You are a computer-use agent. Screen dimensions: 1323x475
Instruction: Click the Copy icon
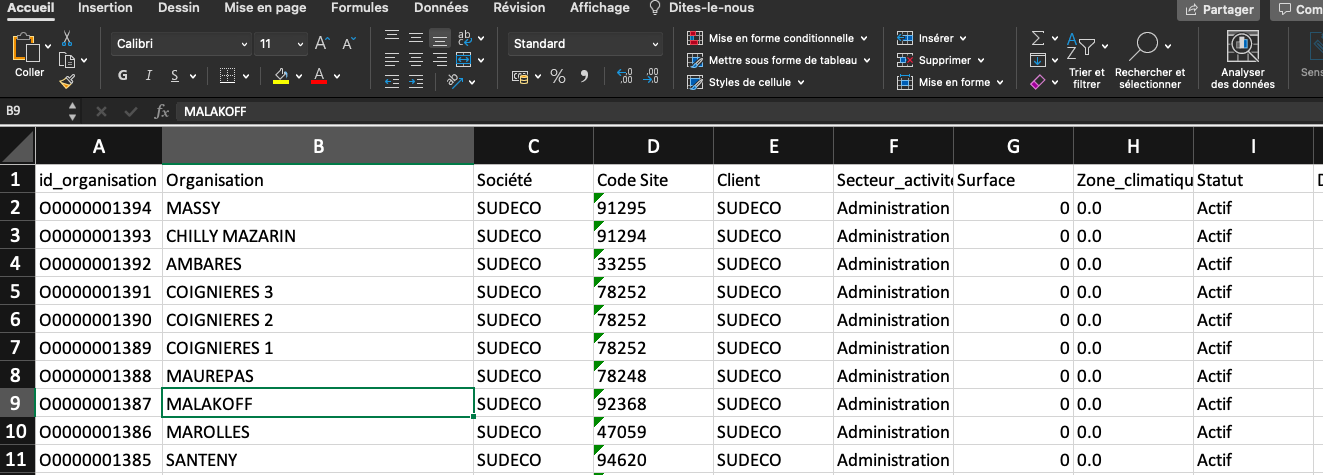67,60
